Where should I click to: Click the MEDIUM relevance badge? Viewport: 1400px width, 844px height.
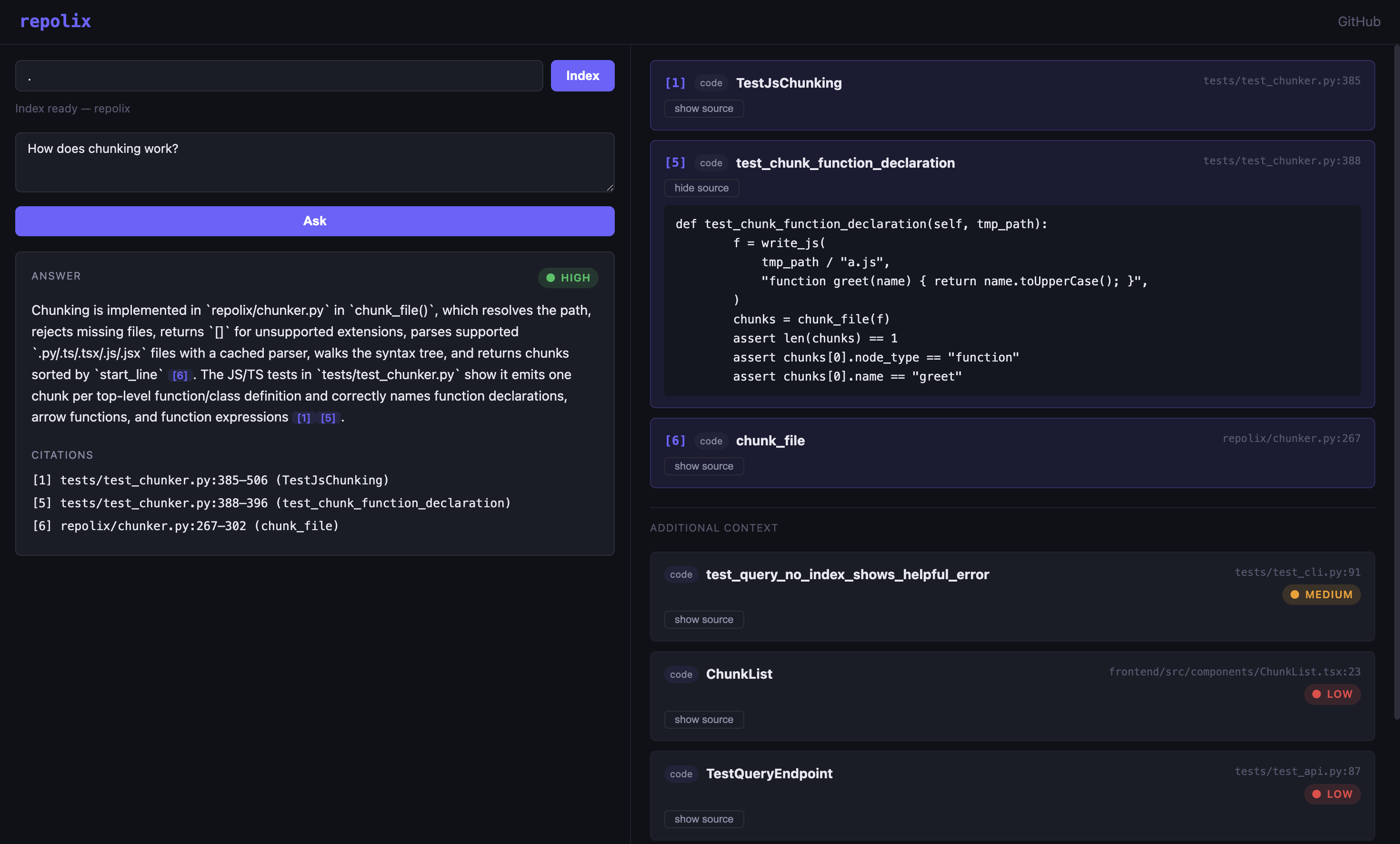tap(1320, 594)
